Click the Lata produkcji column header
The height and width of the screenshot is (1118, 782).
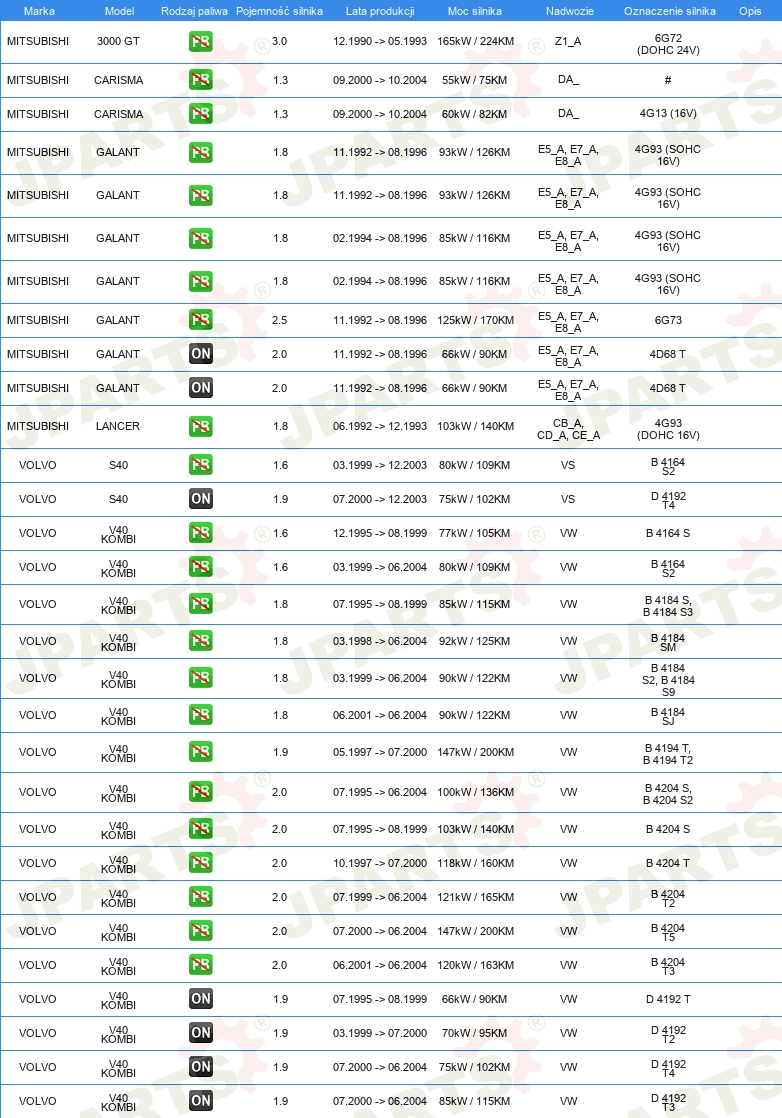point(380,11)
